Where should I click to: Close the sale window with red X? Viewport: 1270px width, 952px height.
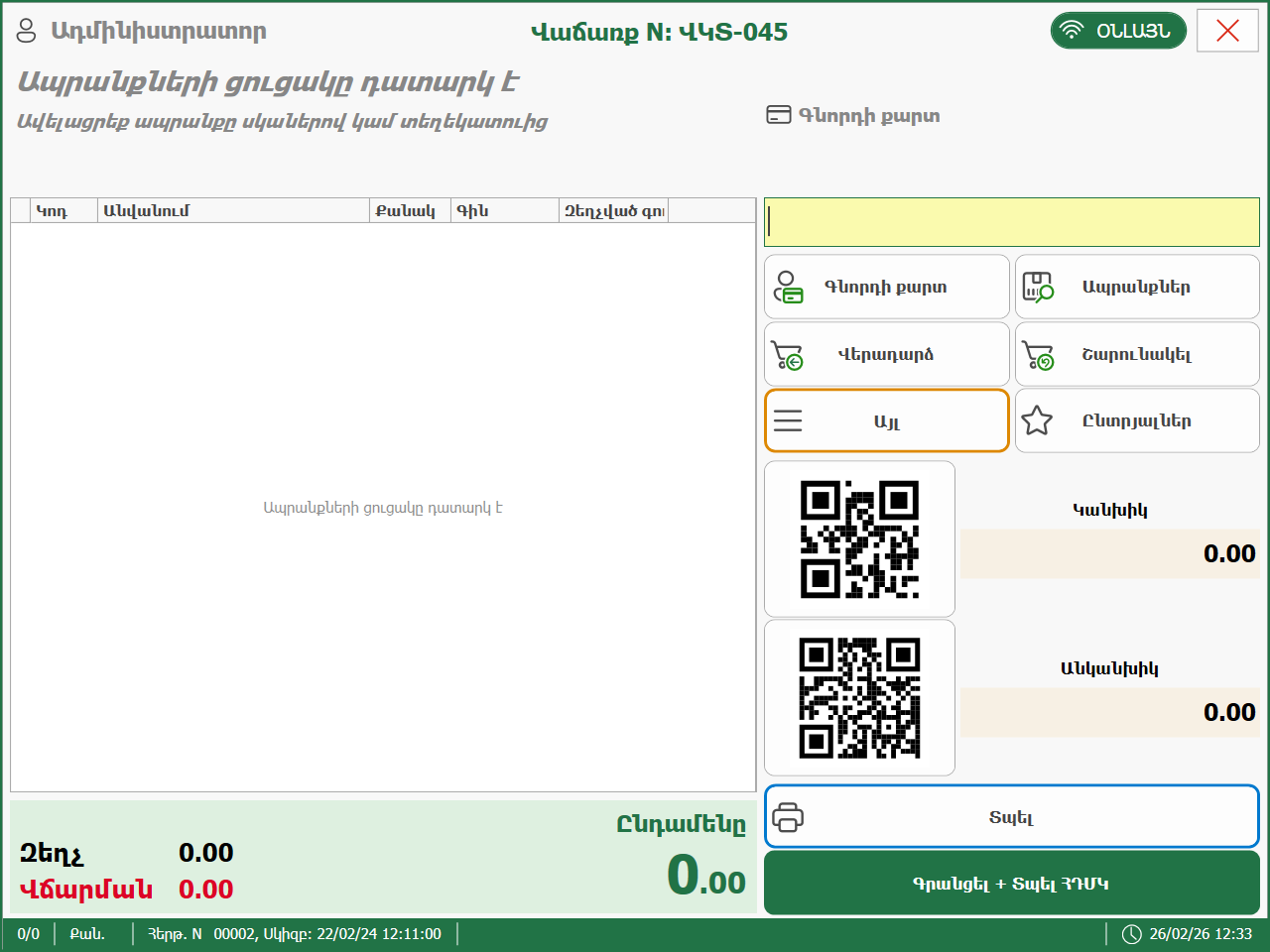(x=1227, y=31)
